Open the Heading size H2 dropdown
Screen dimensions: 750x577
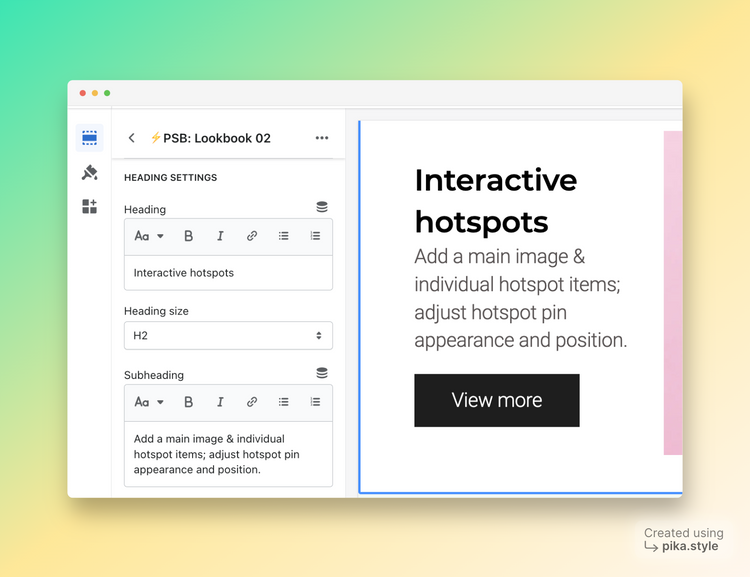tap(228, 336)
